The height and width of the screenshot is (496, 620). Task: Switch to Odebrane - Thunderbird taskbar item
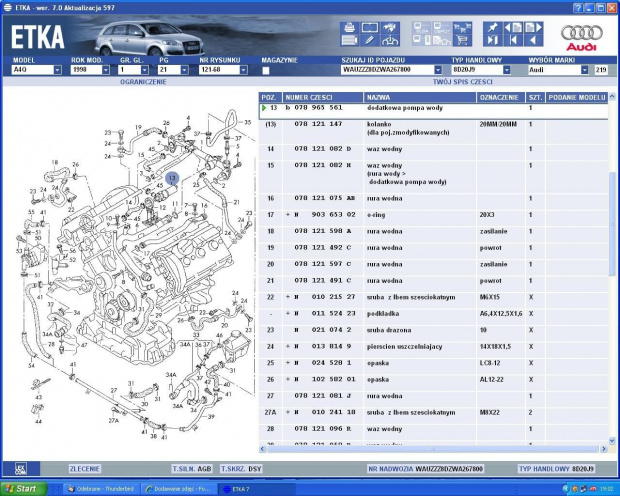click(101, 489)
